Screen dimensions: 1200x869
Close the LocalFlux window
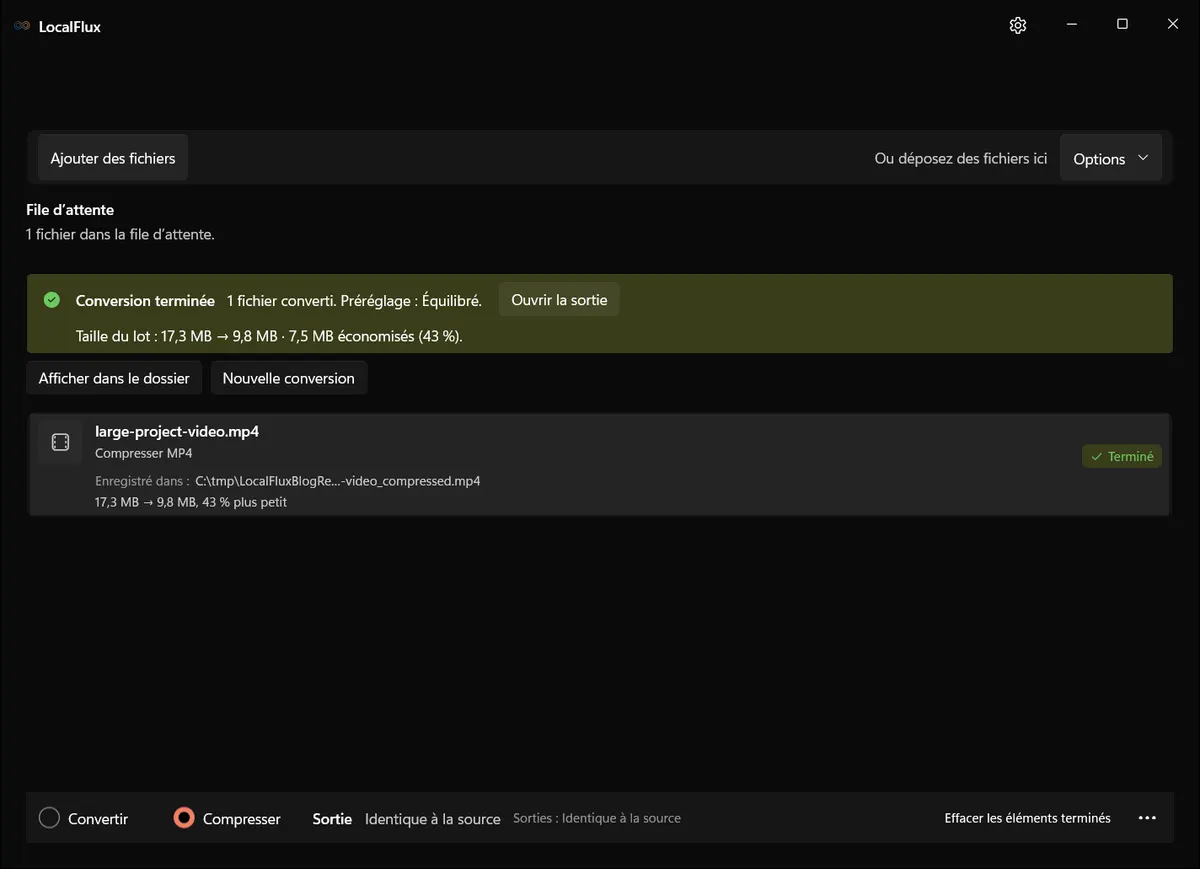[1174, 25]
